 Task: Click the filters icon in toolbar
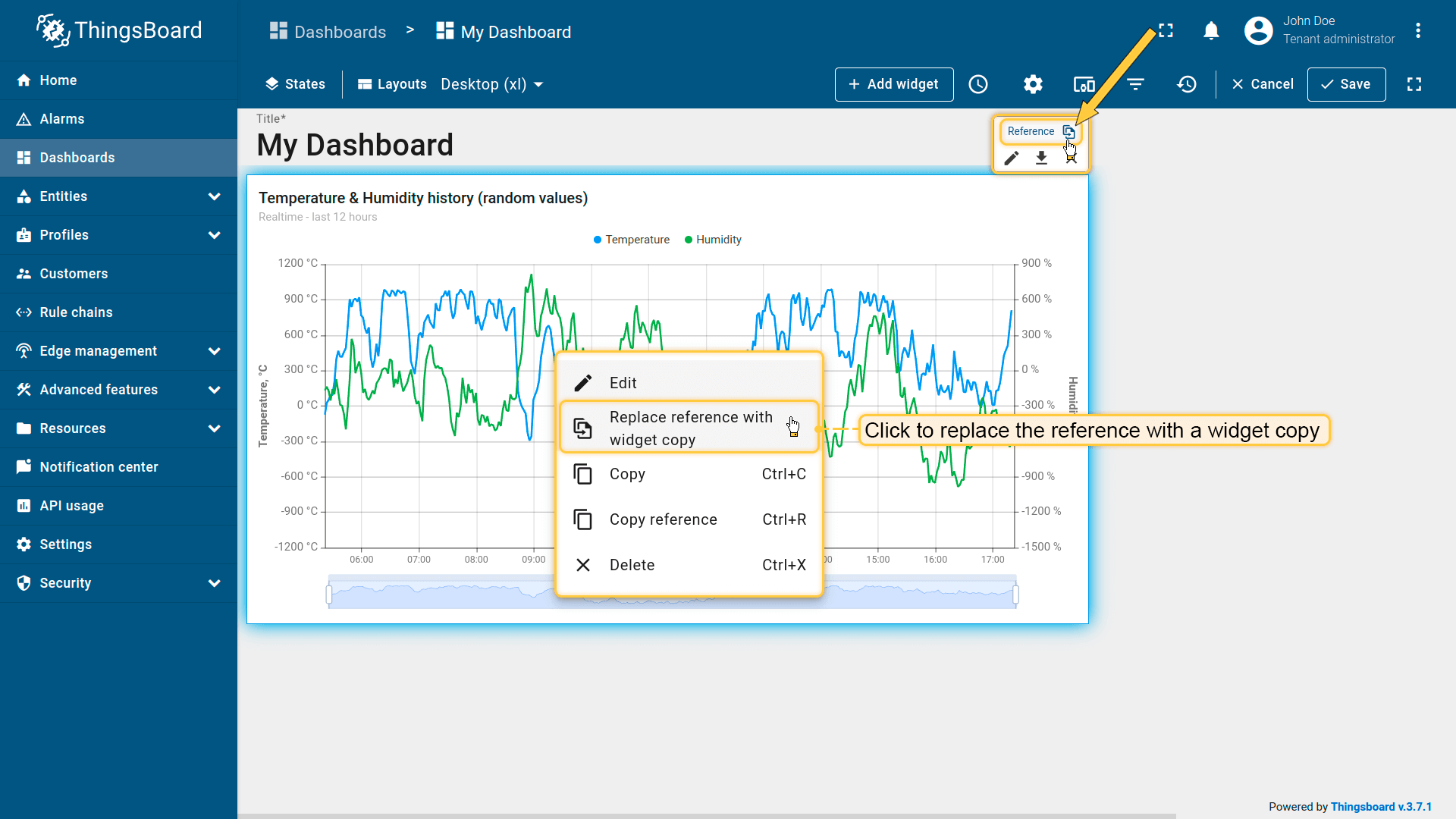tap(1135, 84)
